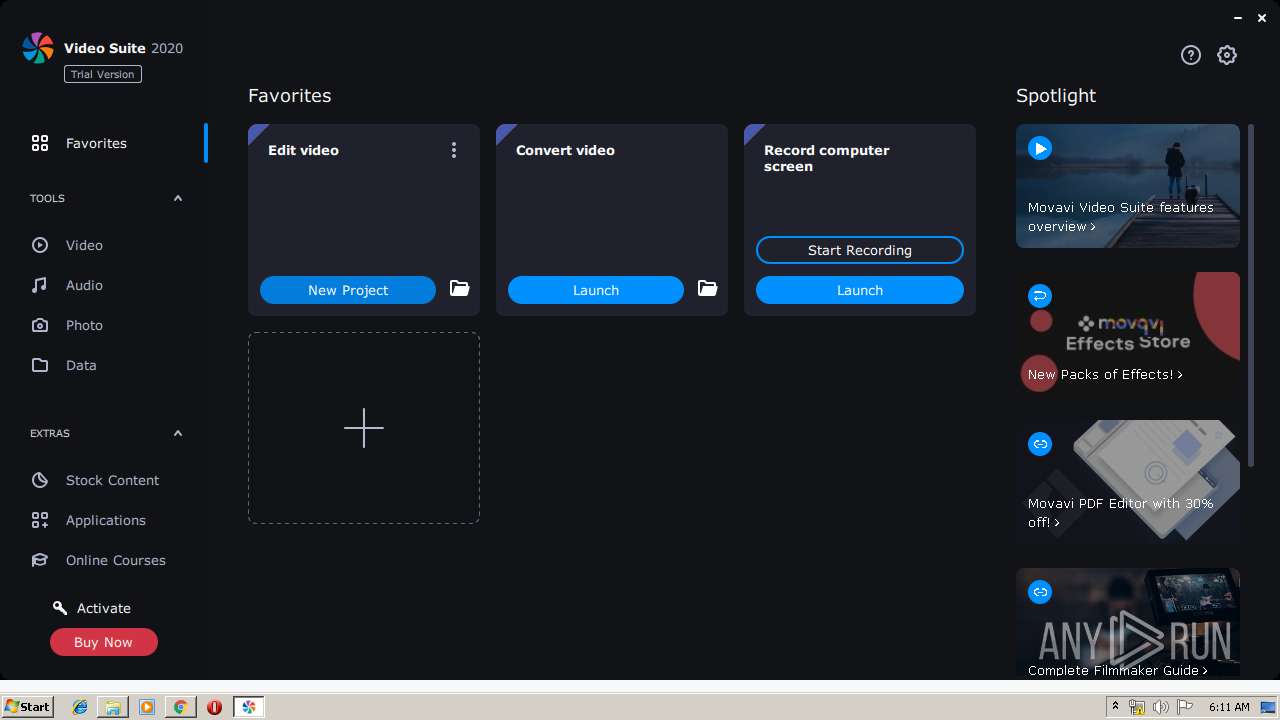Add new favorite with plus tile
The width and height of the screenshot is (1280, 720).
tap(364, 428)
